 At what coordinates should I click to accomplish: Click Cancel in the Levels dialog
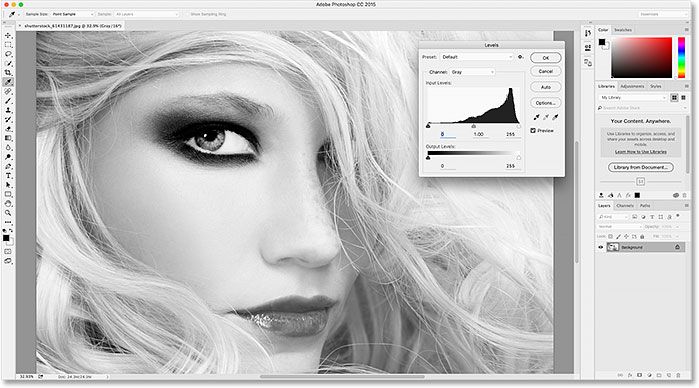[x=546, y=71]
